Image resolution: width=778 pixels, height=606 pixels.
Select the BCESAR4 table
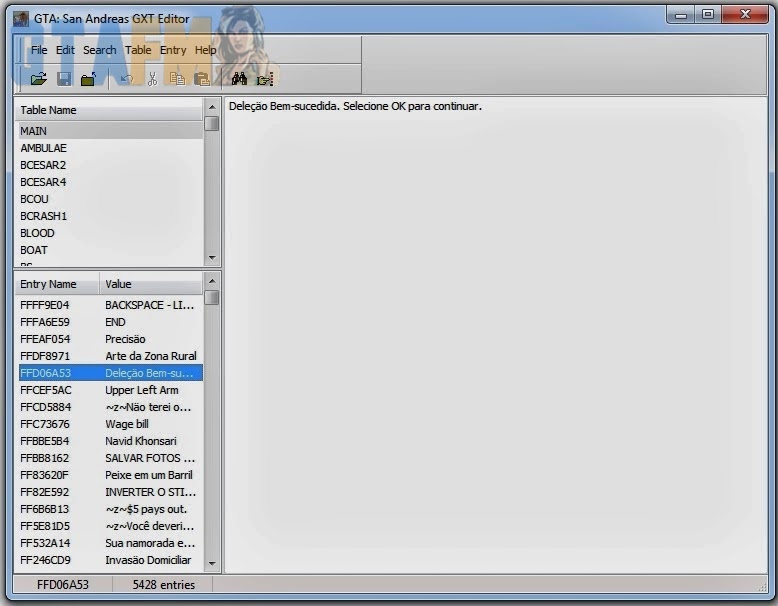click(x=109, y=182)
